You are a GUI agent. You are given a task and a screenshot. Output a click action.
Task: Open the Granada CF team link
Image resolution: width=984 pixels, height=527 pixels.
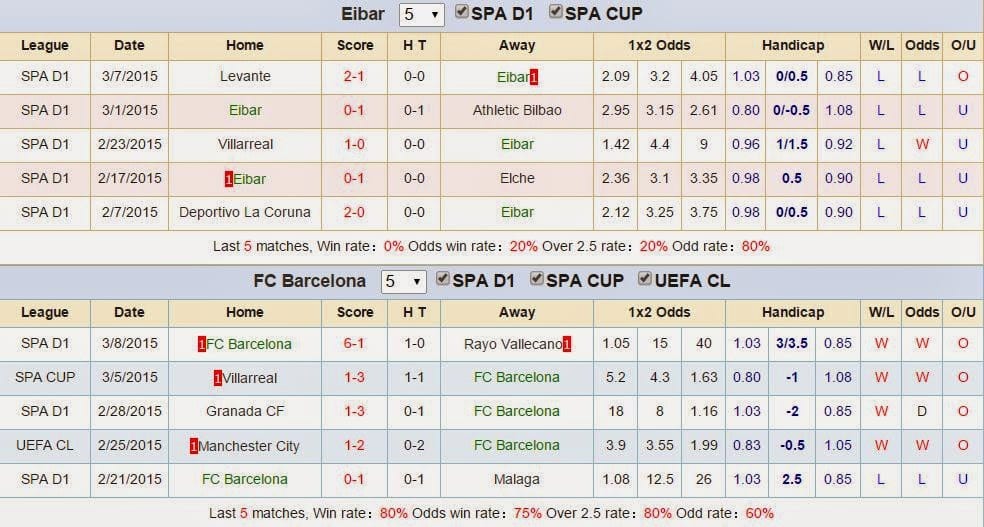[244, 411]
